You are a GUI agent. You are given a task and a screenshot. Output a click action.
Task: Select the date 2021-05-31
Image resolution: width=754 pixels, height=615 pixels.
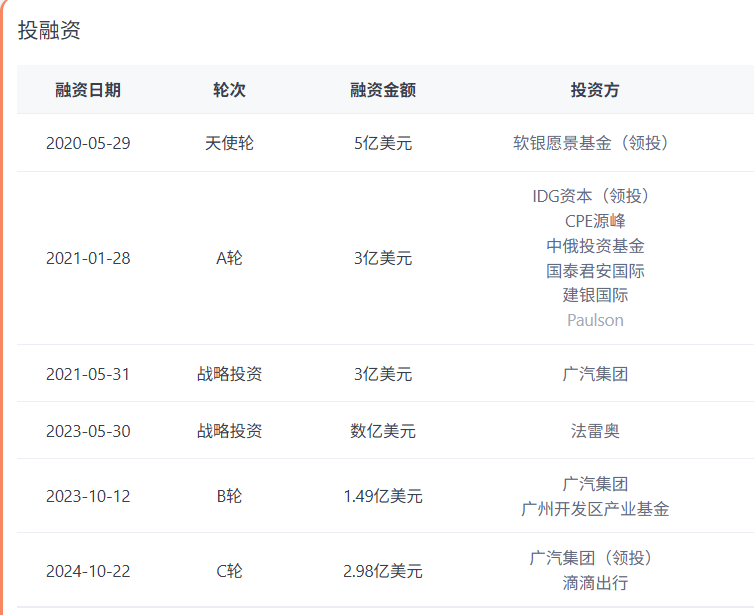[88, 374]
